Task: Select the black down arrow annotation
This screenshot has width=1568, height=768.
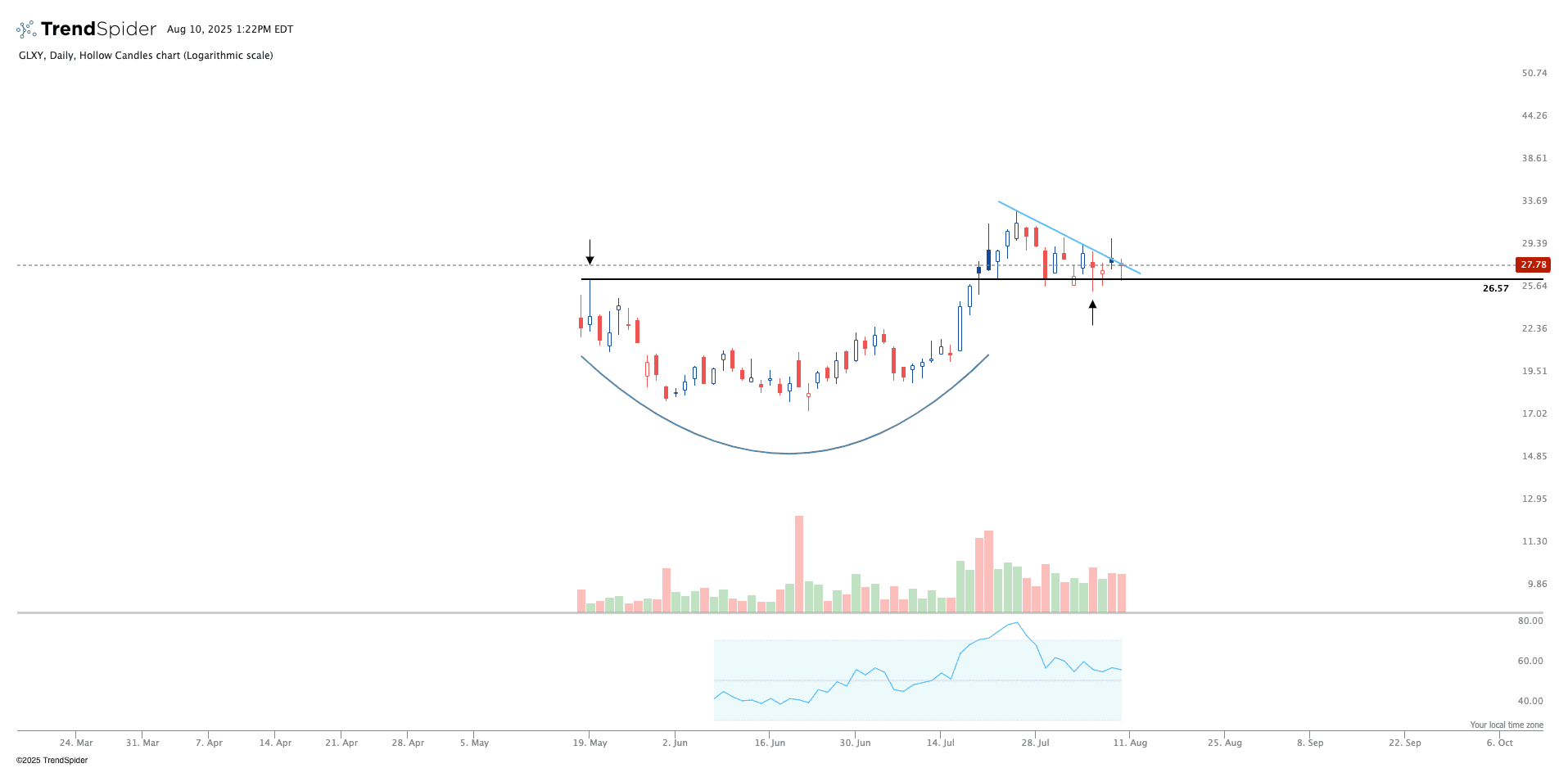Action: [x=590, y=252]
